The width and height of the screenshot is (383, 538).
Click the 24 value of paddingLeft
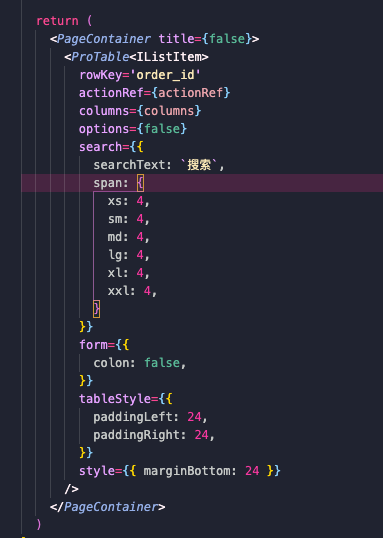194,417
